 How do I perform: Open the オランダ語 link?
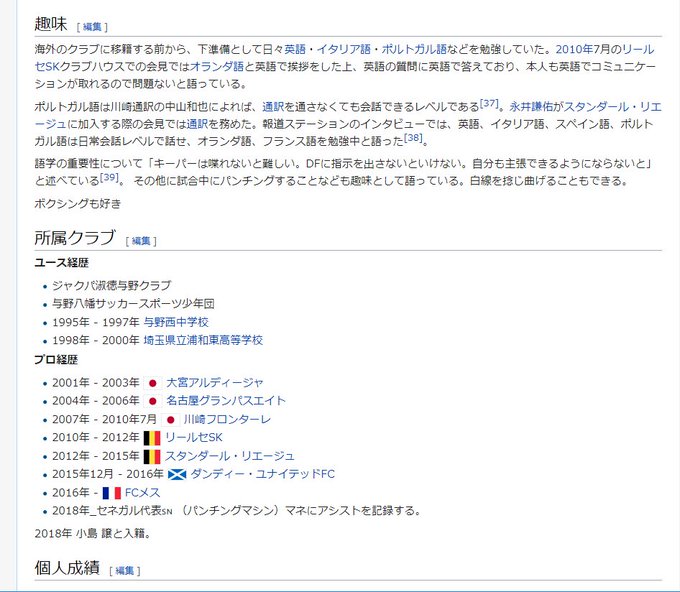[217, 66]
